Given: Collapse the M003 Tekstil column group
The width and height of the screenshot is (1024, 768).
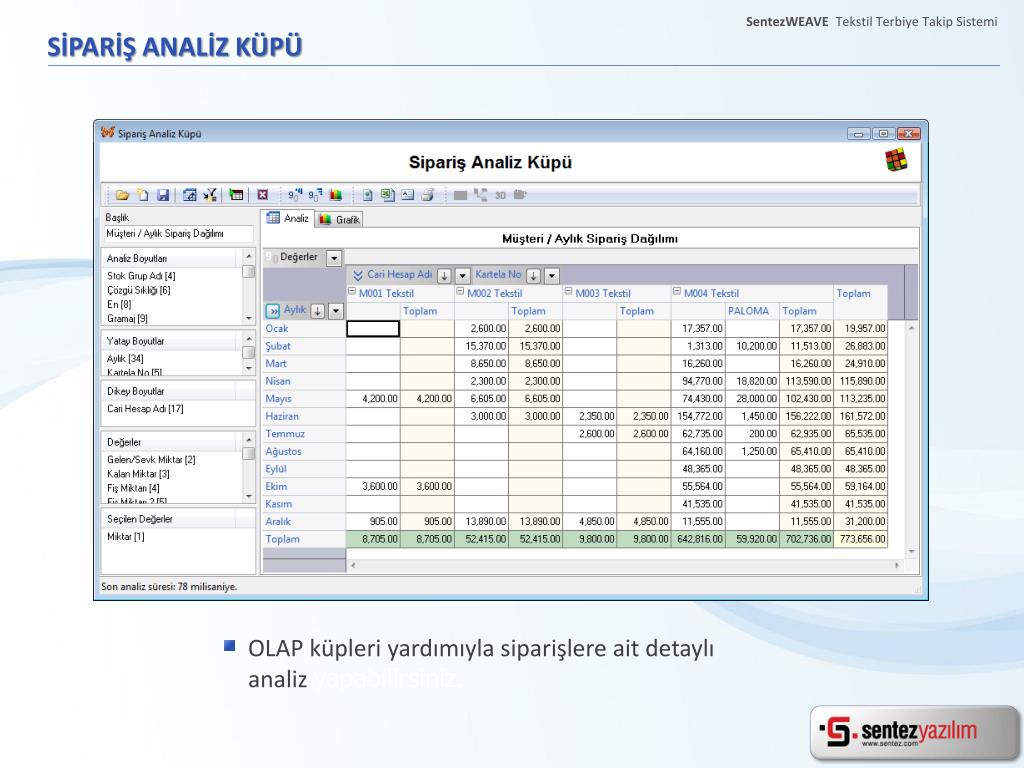Looking at the screenshot, I should pos(568,291).
